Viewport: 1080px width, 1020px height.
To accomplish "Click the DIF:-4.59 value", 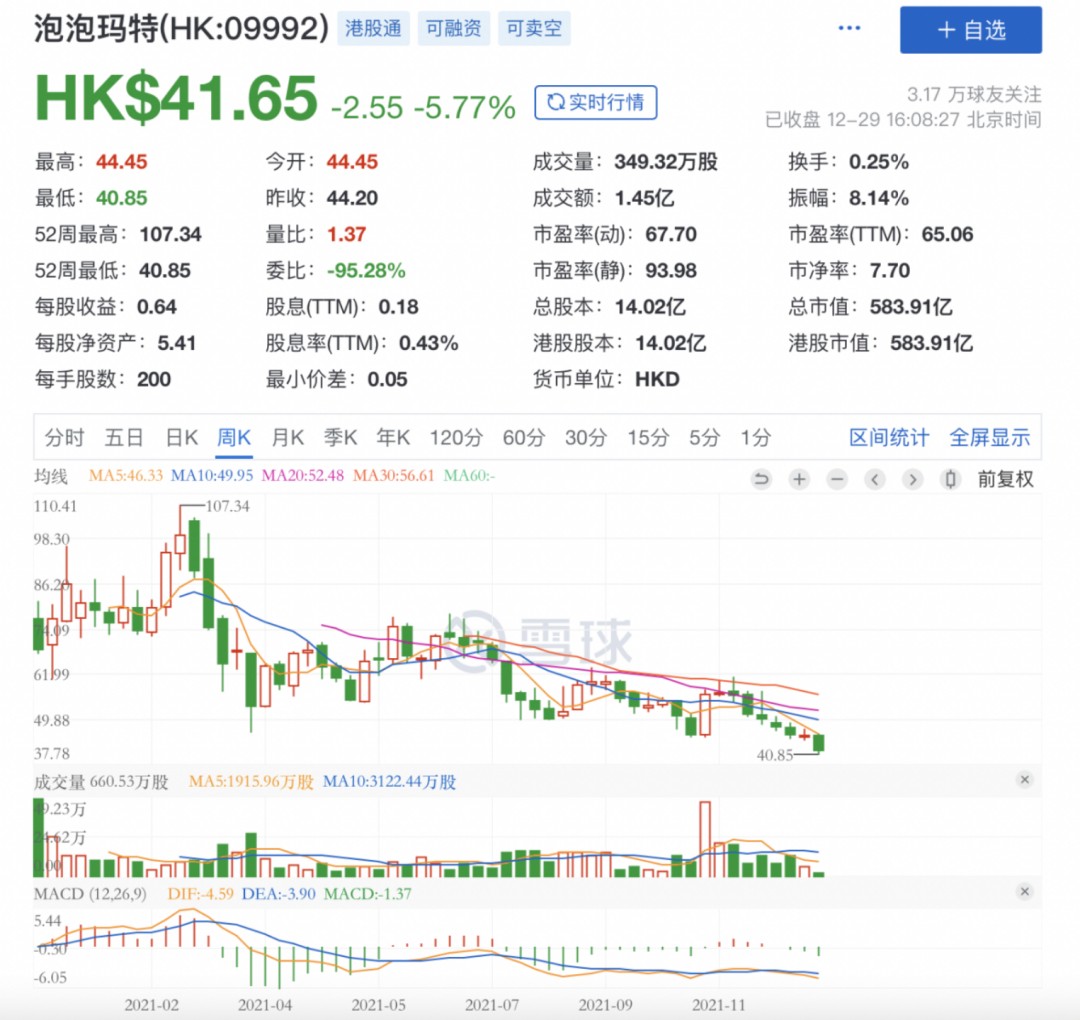I will (x=200, y=894).
